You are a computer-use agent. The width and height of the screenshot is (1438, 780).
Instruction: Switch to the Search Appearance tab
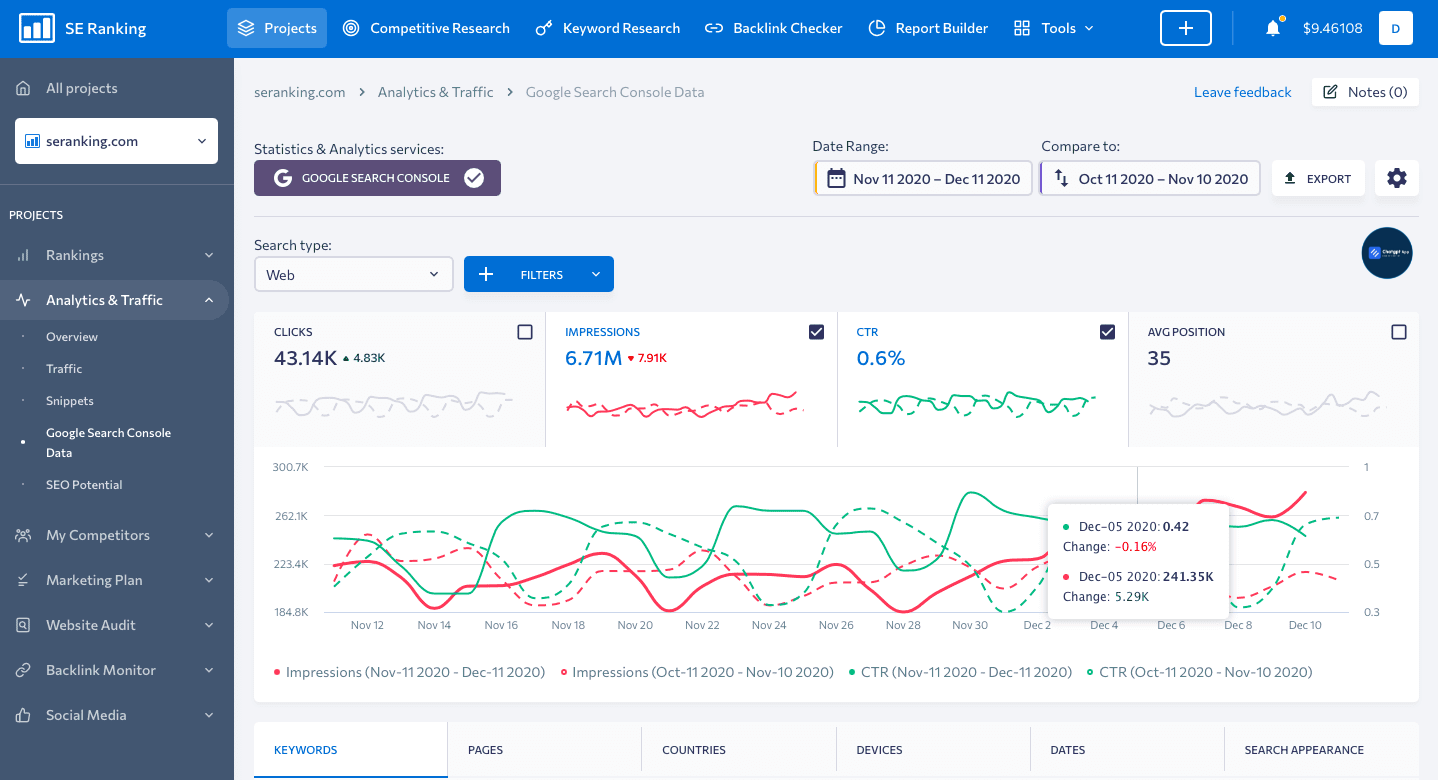point(1321,750)
